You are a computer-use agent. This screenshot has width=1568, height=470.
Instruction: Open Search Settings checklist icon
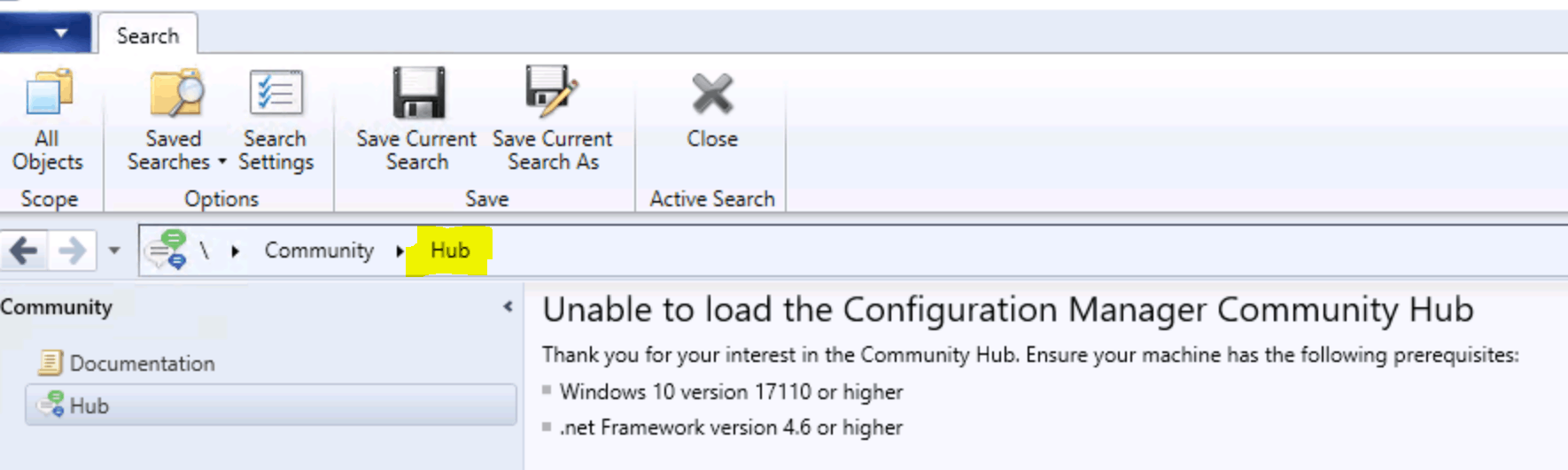click(x=276, y=93)
